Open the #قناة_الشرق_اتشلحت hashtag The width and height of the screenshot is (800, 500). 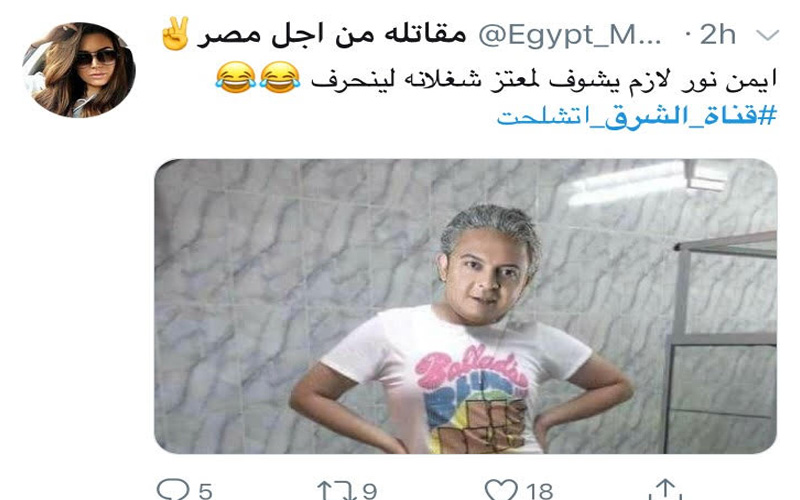(x=637, y=116)
